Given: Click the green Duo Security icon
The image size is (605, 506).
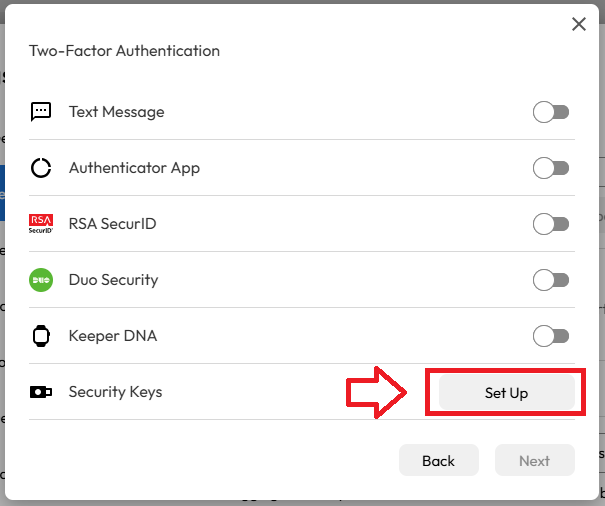Looking at the screenshot, I should 41,280.
